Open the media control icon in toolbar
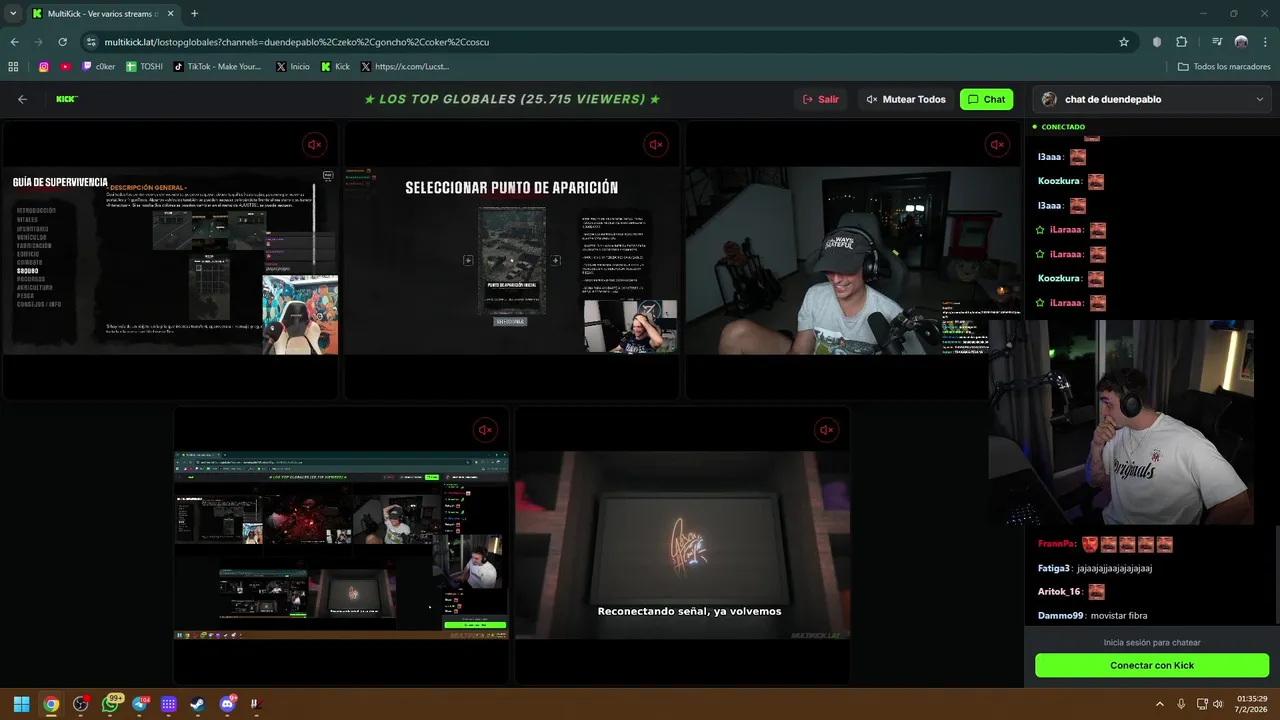The width and height of the screenshot is (1280, 720). (1216, 42)
